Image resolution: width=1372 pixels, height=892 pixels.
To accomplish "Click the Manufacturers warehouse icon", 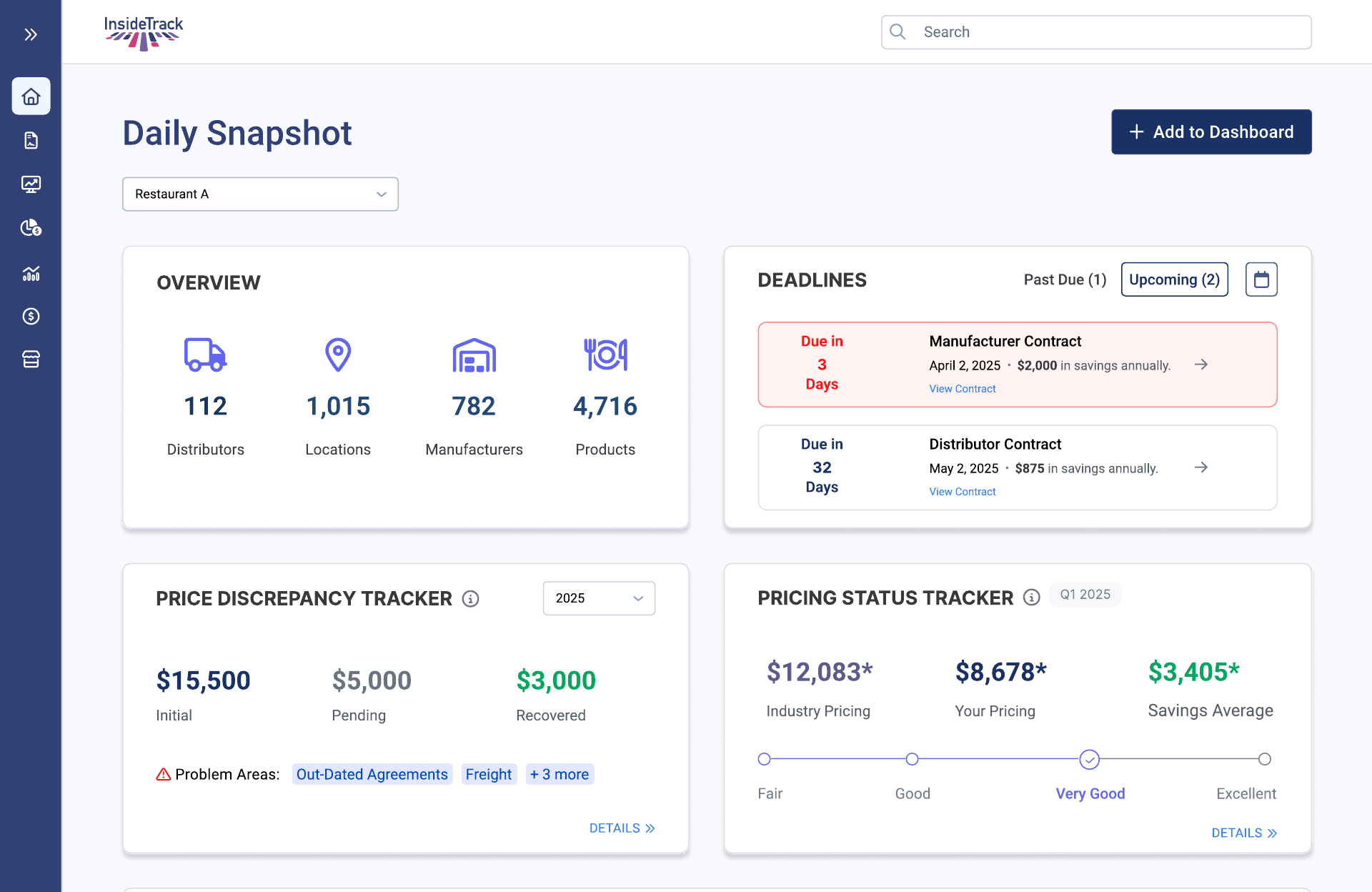I will (474, 355).
